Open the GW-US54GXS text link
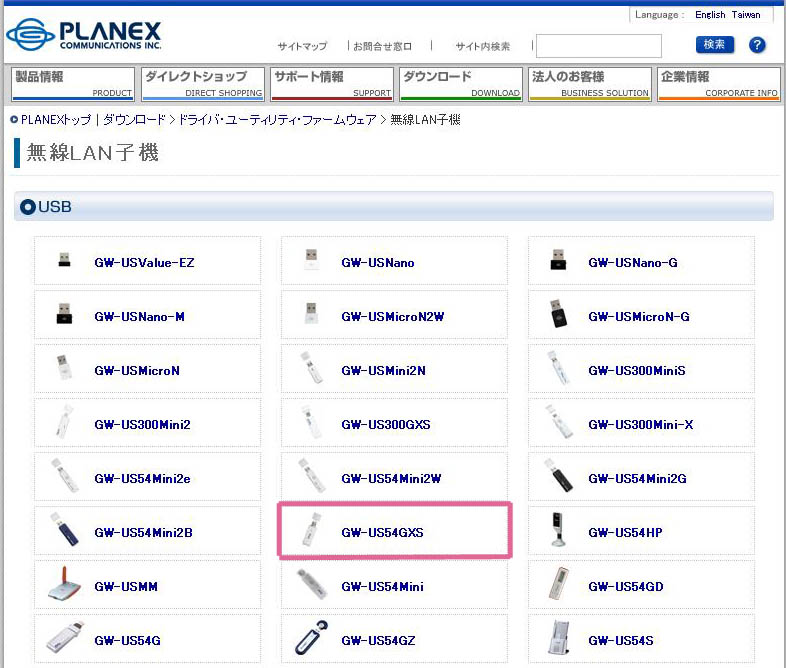 pyautogui.click(x=382, y=533)
